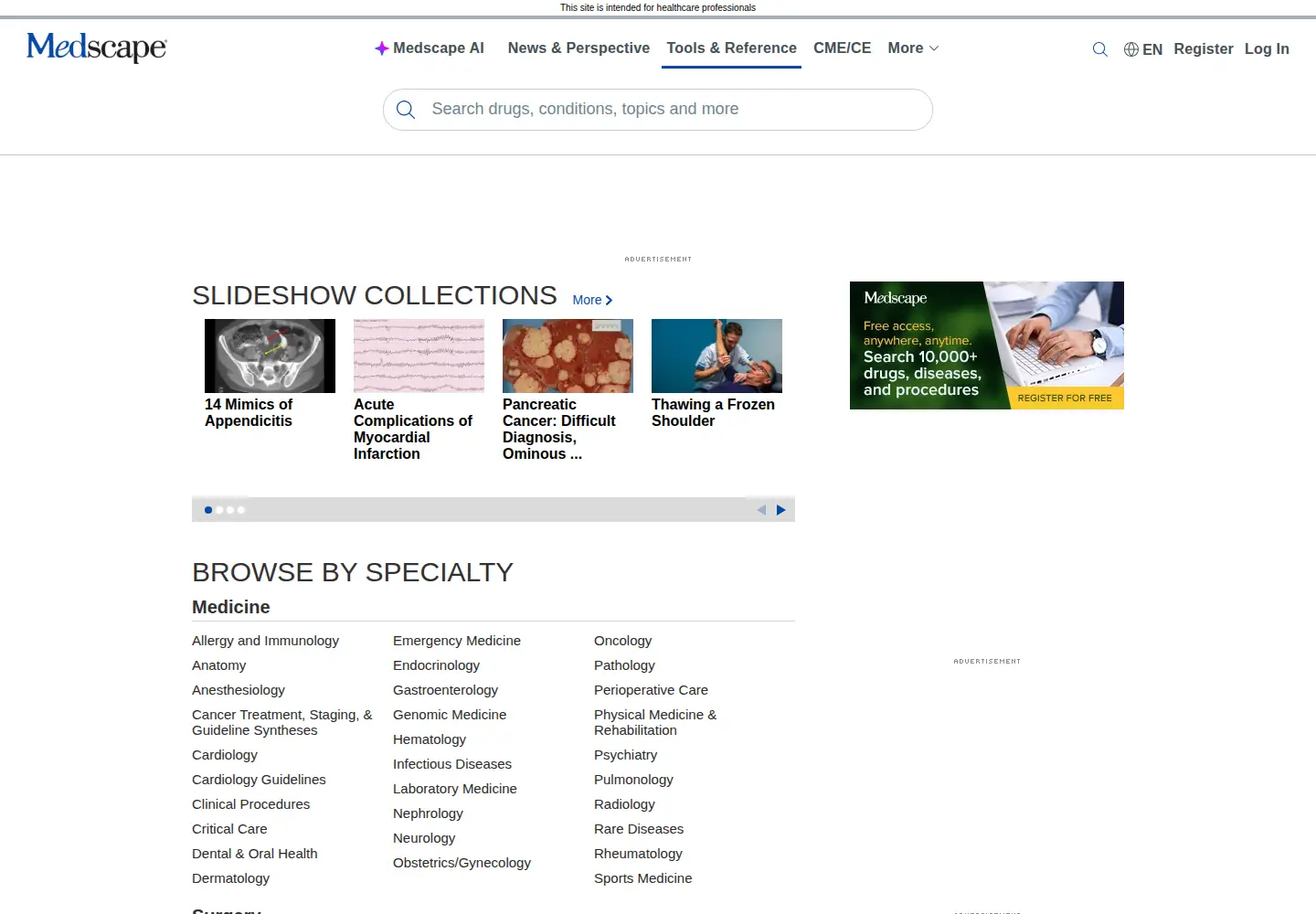Open Oncology specialty
This screenshot has height=914, width=1316.
coord(622,641)
